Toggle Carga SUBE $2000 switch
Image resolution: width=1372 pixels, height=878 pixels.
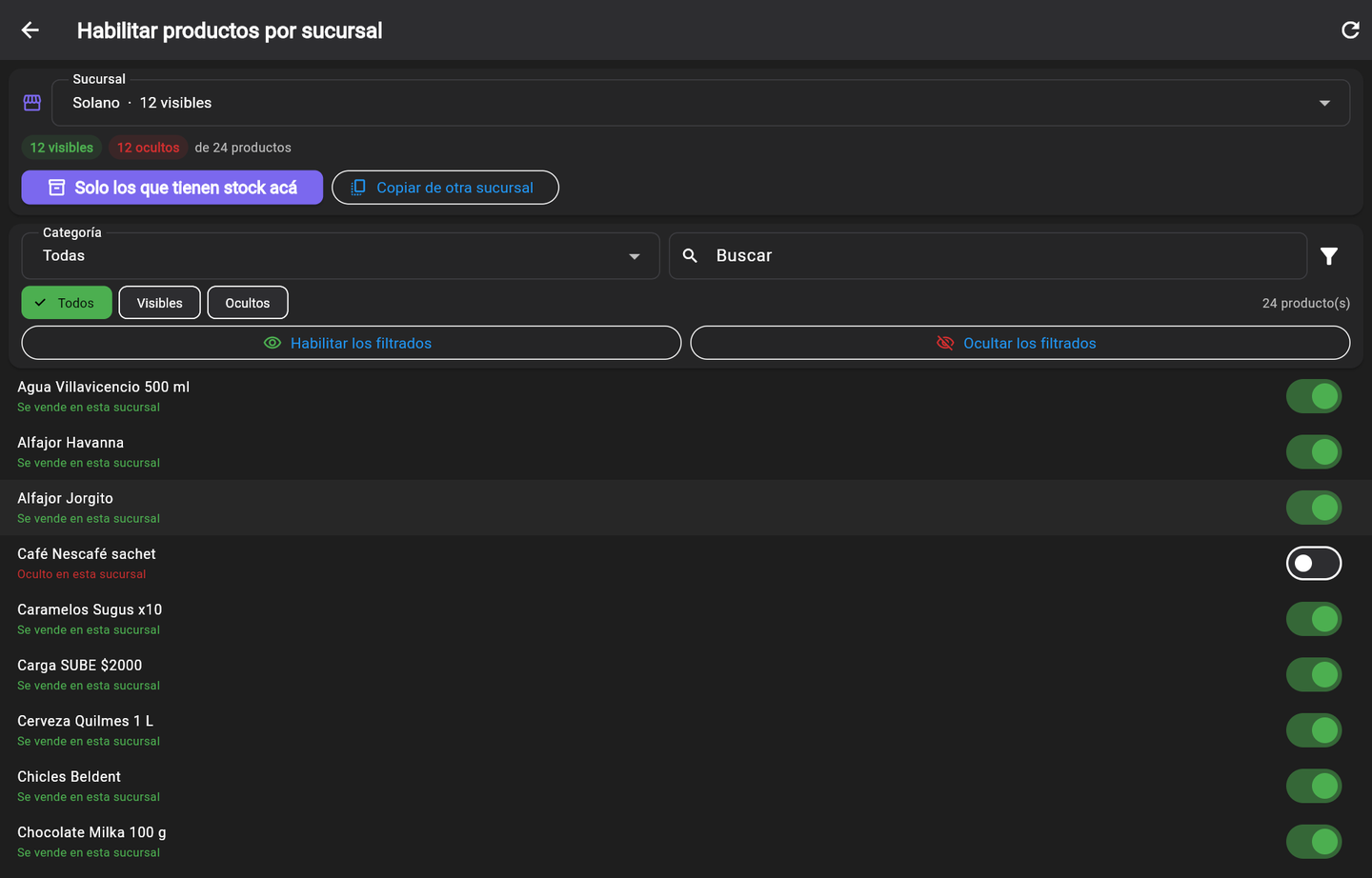1314,675
